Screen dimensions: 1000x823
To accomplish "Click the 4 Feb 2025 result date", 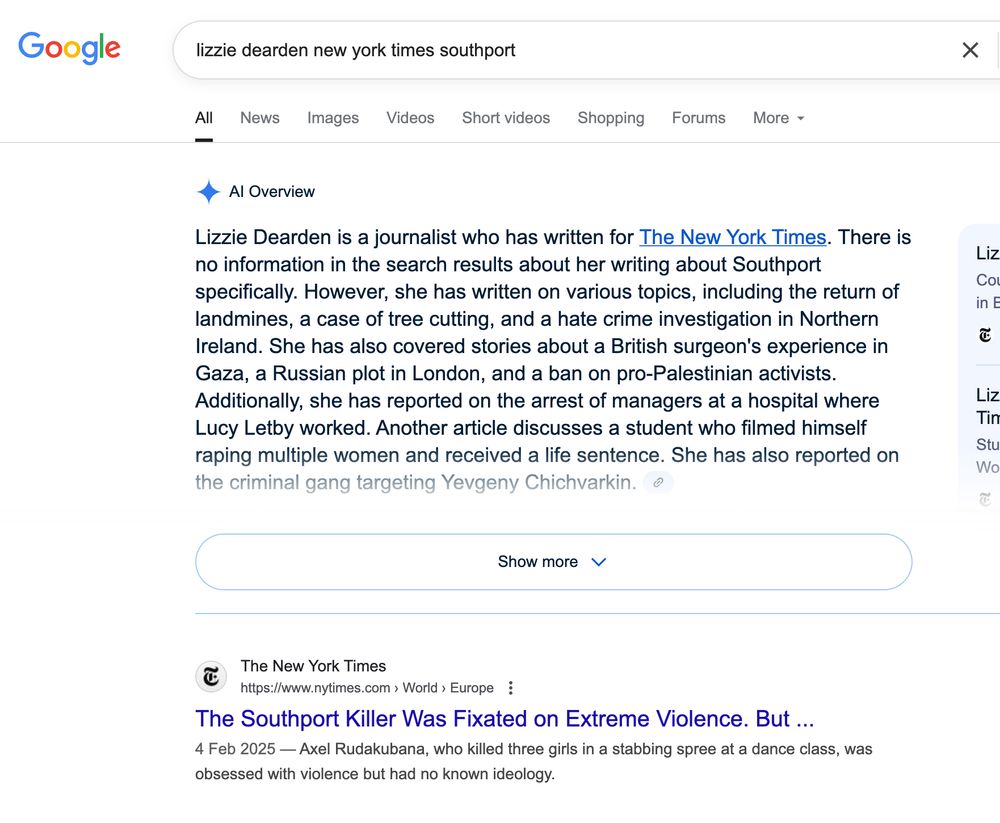I will [235, 749].
